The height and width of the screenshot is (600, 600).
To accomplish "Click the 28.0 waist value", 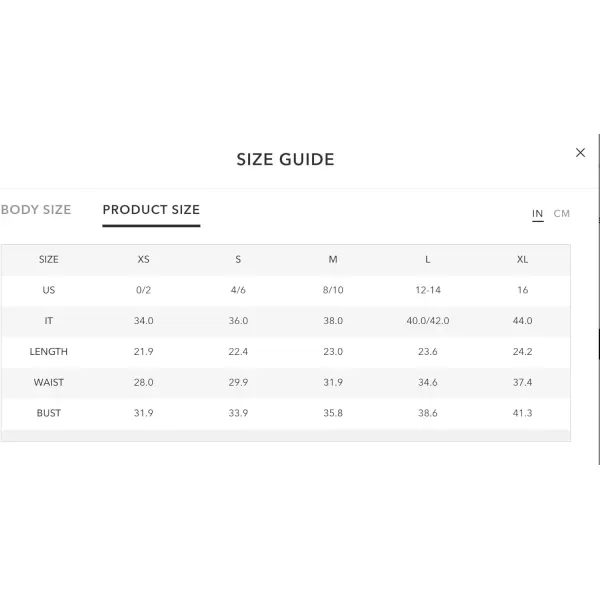I will (143, 382).
